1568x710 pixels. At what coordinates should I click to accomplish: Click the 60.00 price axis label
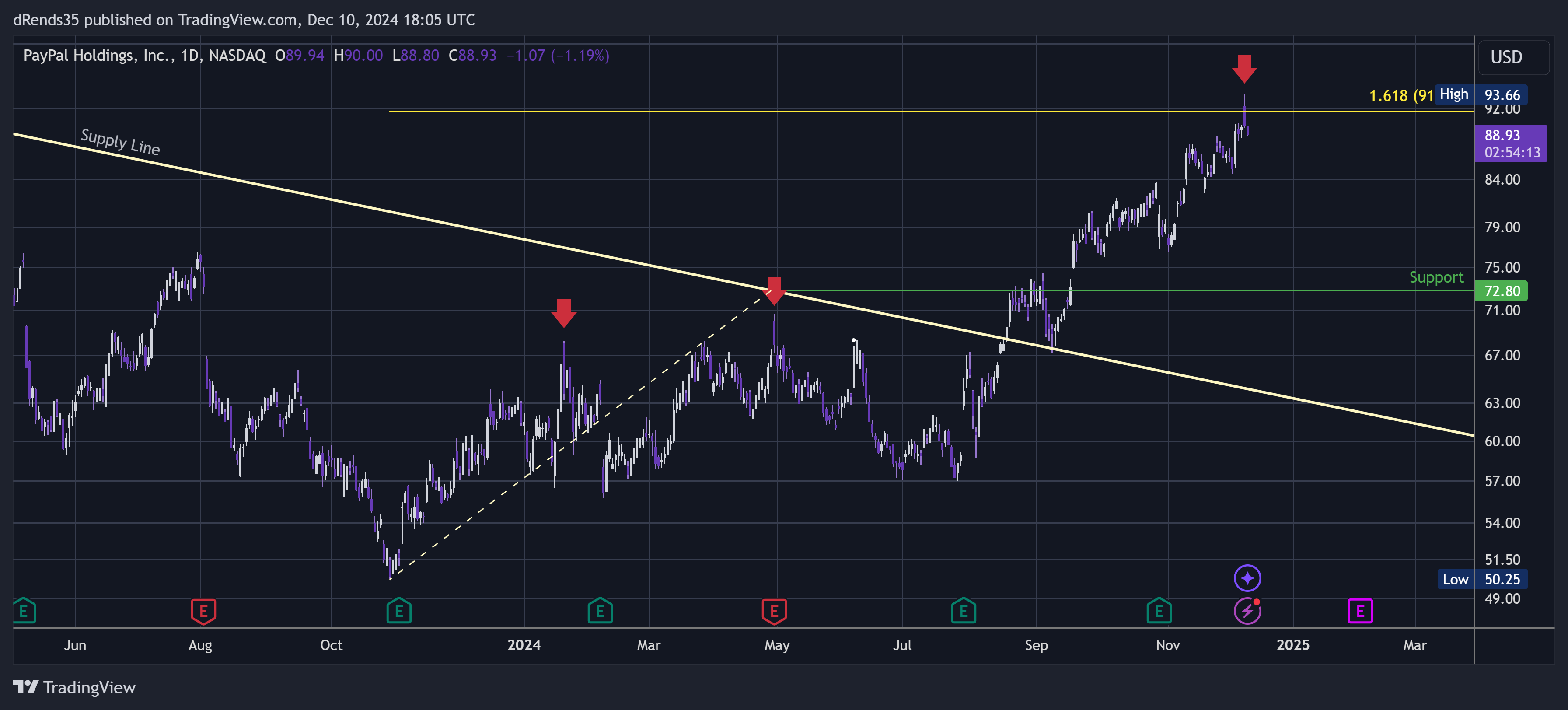(x=1502, y=441)
